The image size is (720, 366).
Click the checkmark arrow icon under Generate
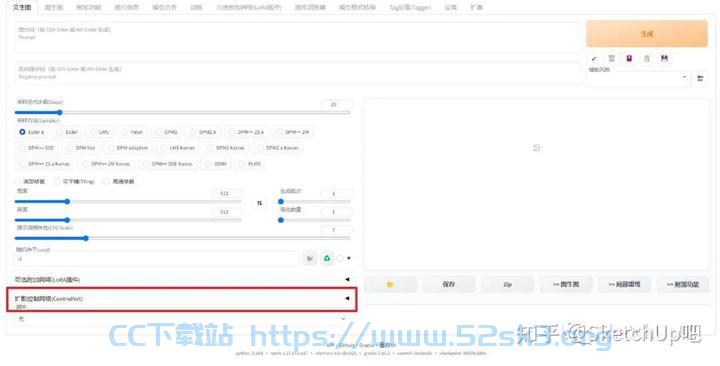pyautogui.click(x=594, y=59)
